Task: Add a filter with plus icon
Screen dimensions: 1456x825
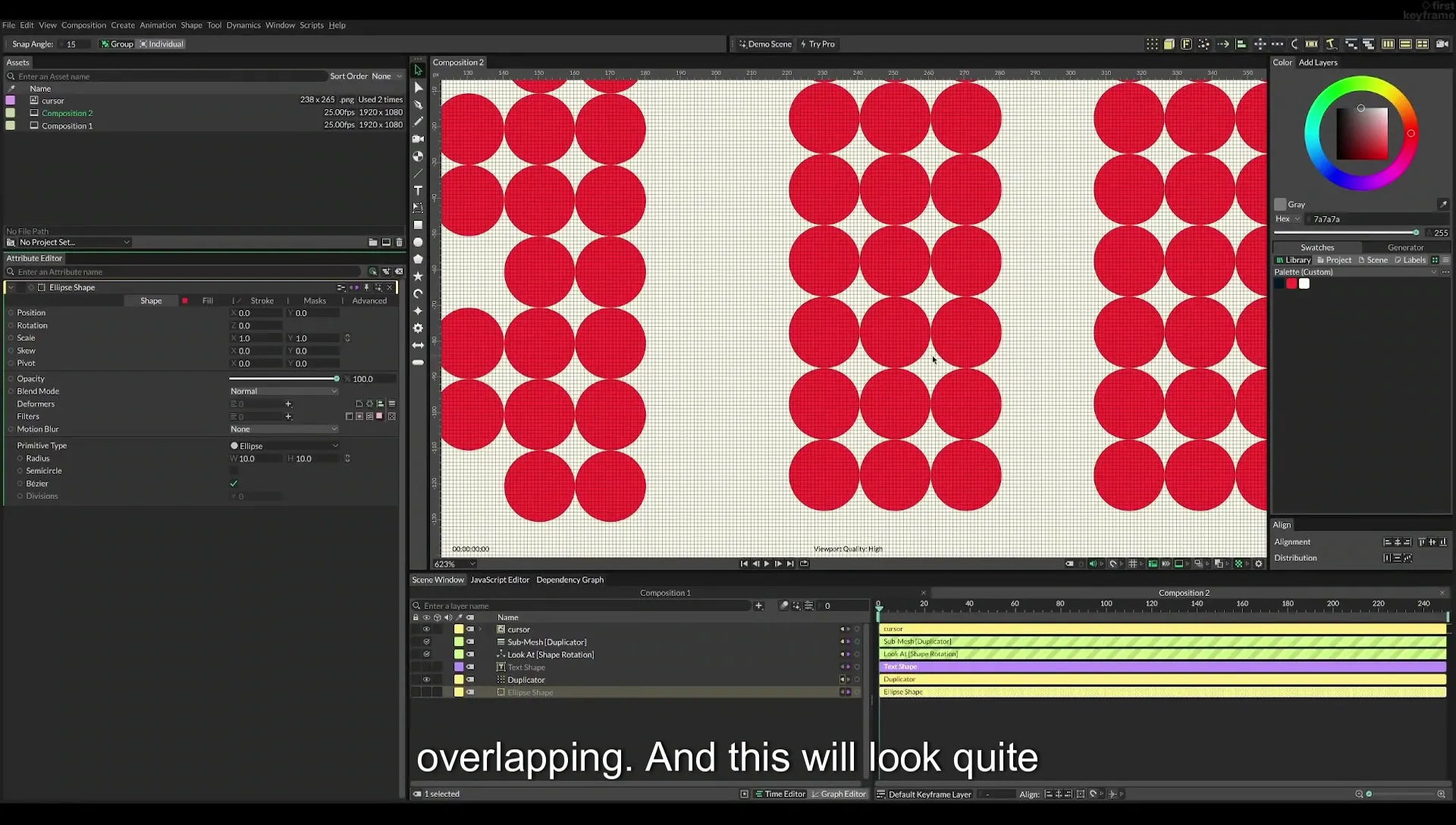Action: click(x=288, y=416)
